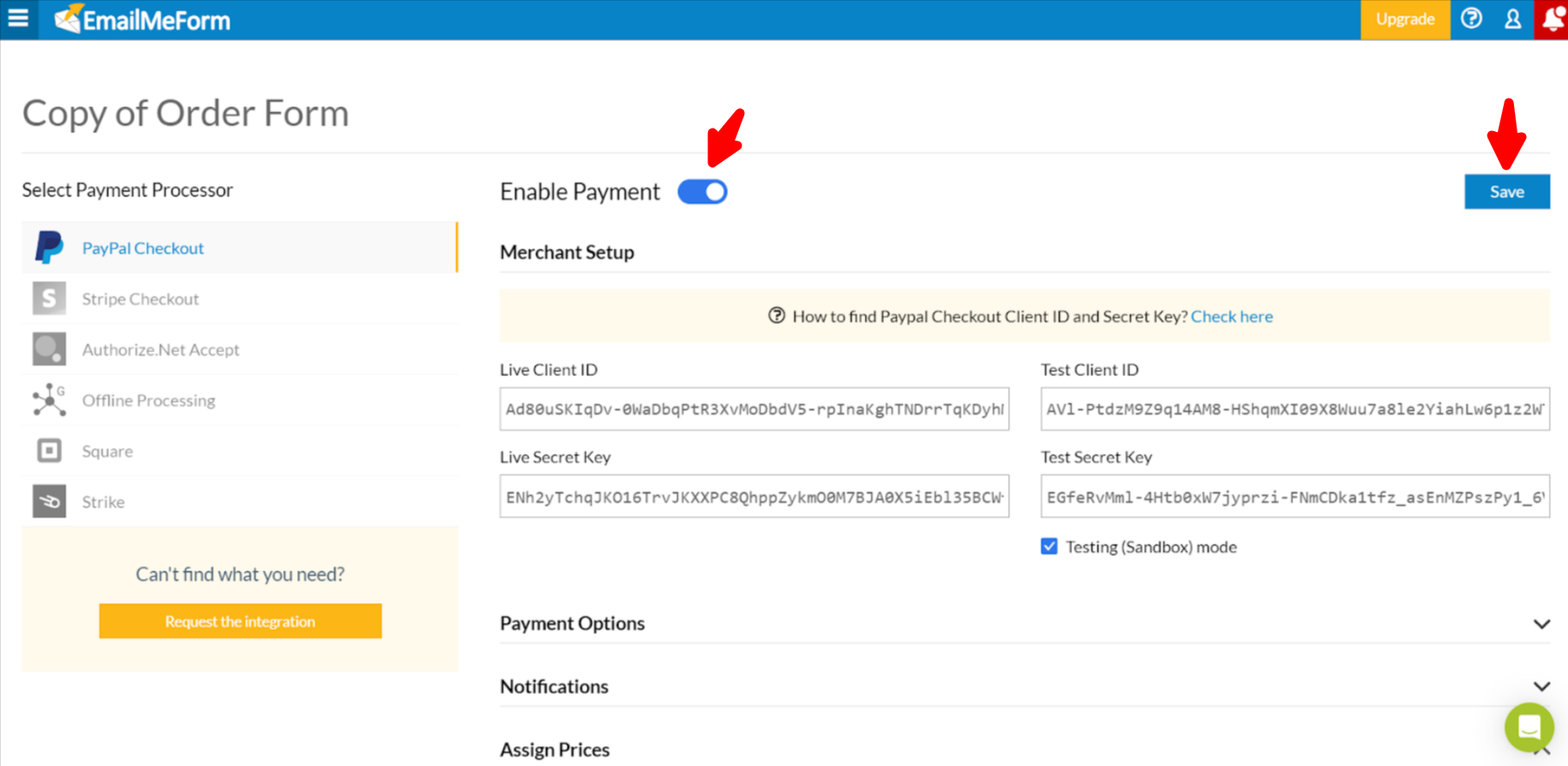Open the help question mark icon
This screenshot has width=1568, height=766.
[x=1471, y=19]
